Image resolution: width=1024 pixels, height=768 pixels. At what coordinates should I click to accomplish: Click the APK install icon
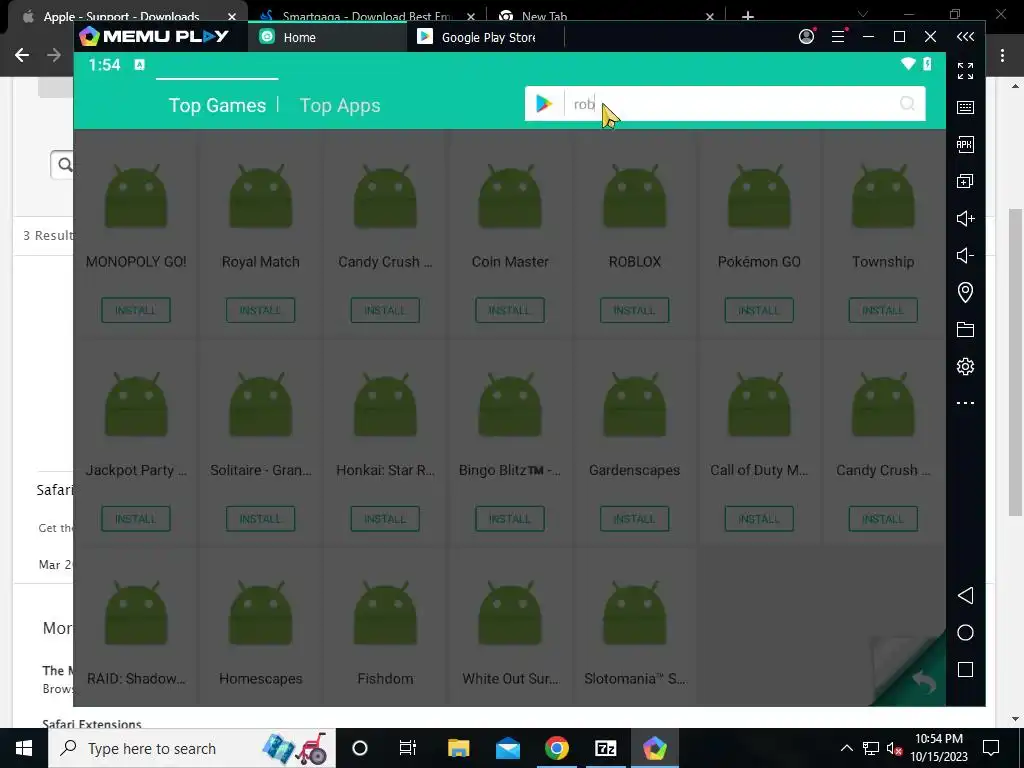coord(965,144)
